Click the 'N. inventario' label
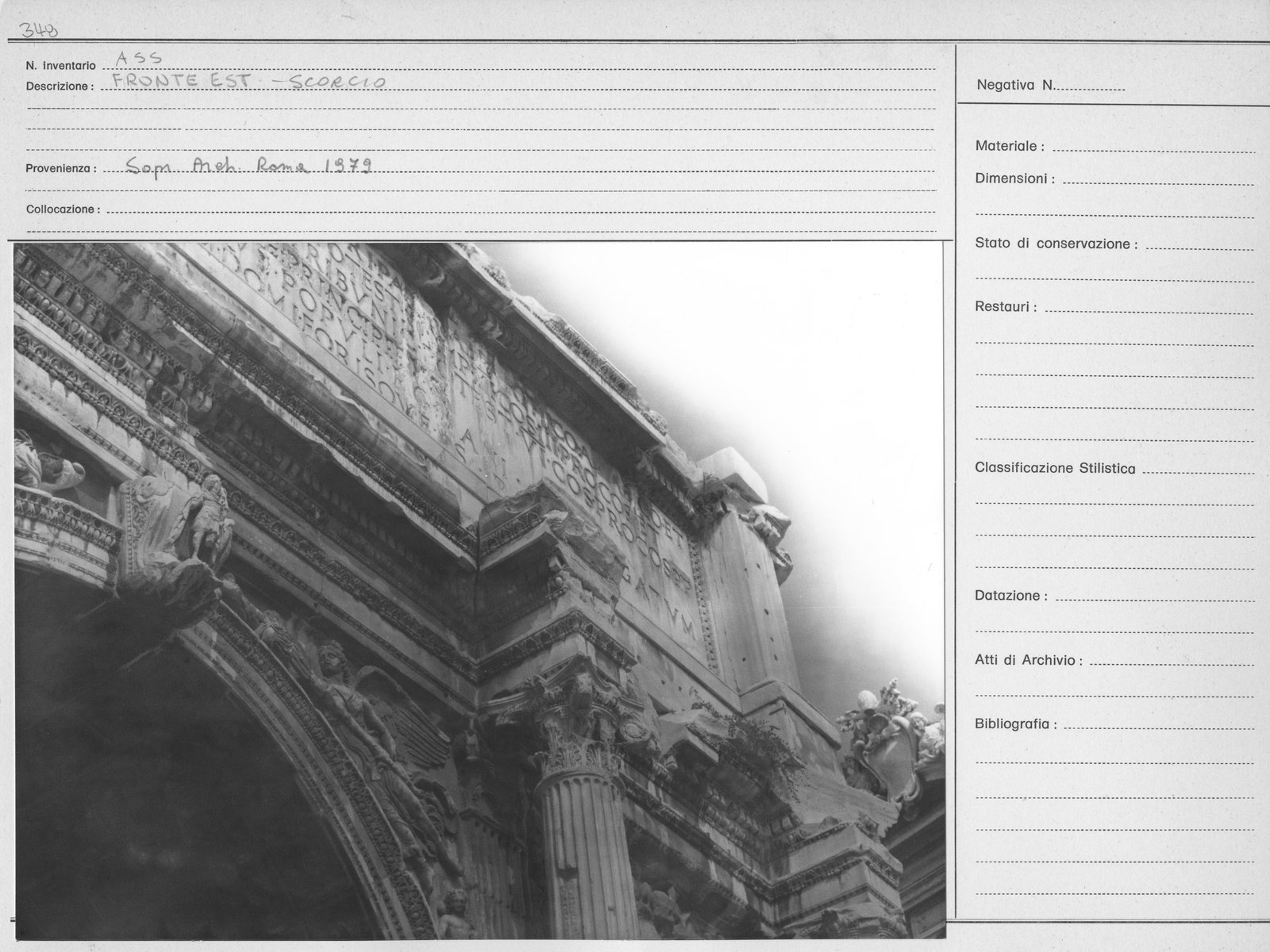 61,66
